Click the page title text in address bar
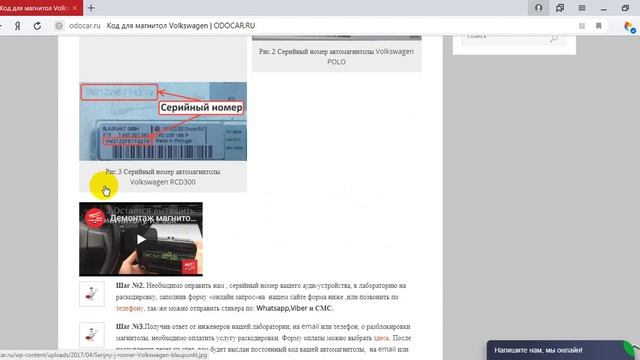 coord(181,26)
